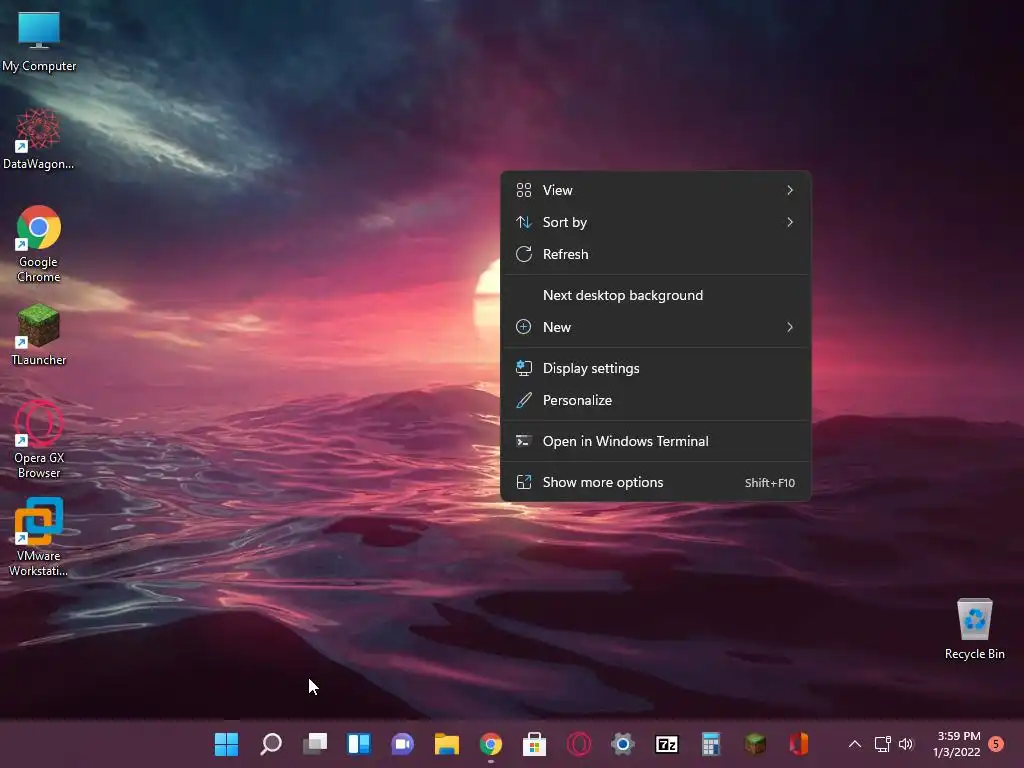The width and height of the screenshot is (1024, 768).
Task: Expand the View submenu
Action: coord(656,190)
